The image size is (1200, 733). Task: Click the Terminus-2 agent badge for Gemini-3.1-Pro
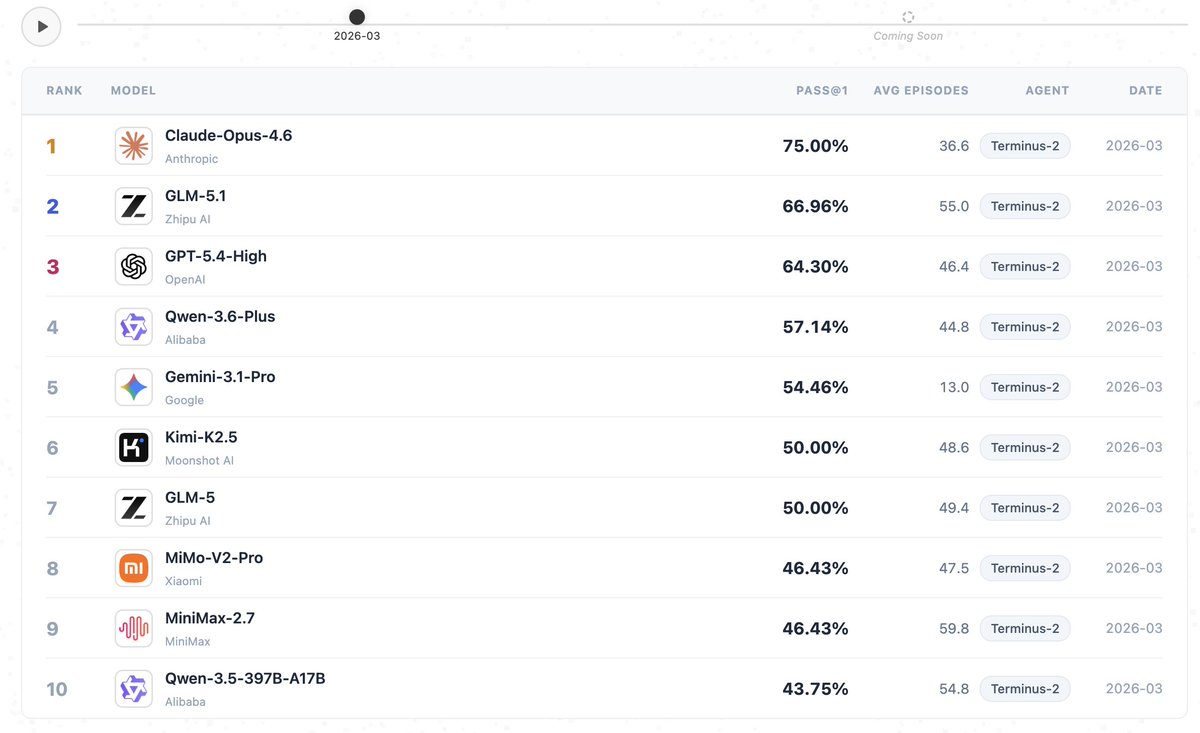click(1025, 387)
